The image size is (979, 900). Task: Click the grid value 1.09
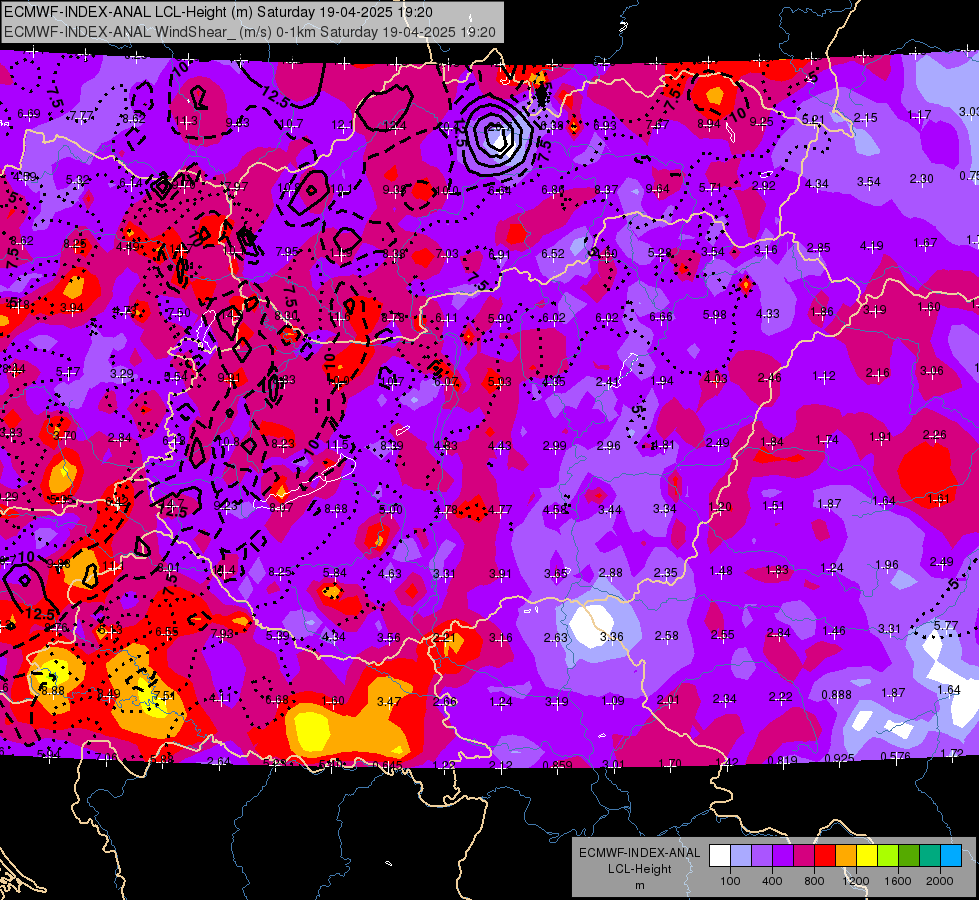[612, 701]
